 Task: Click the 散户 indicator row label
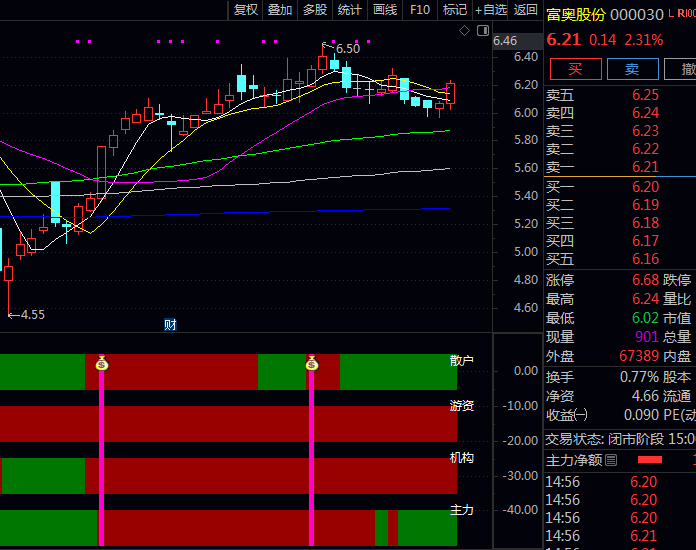coord(462,360)
